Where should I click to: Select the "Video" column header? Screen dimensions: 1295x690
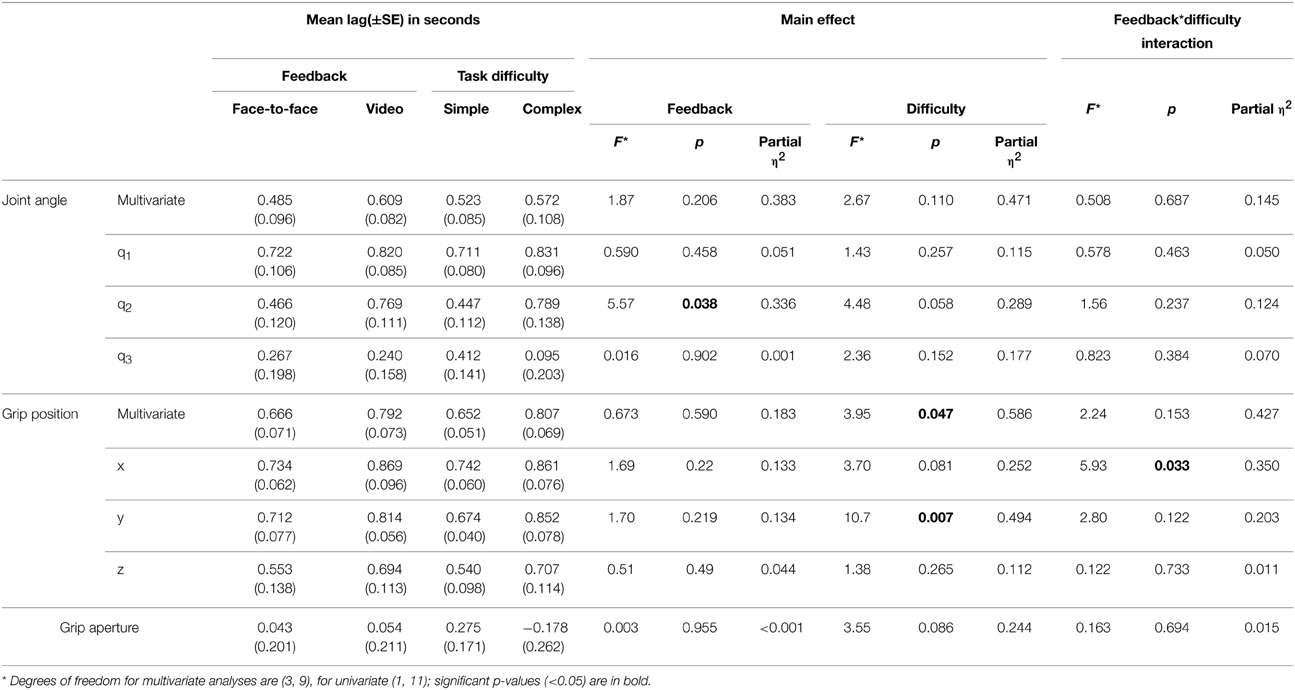[x=385, y=109]
